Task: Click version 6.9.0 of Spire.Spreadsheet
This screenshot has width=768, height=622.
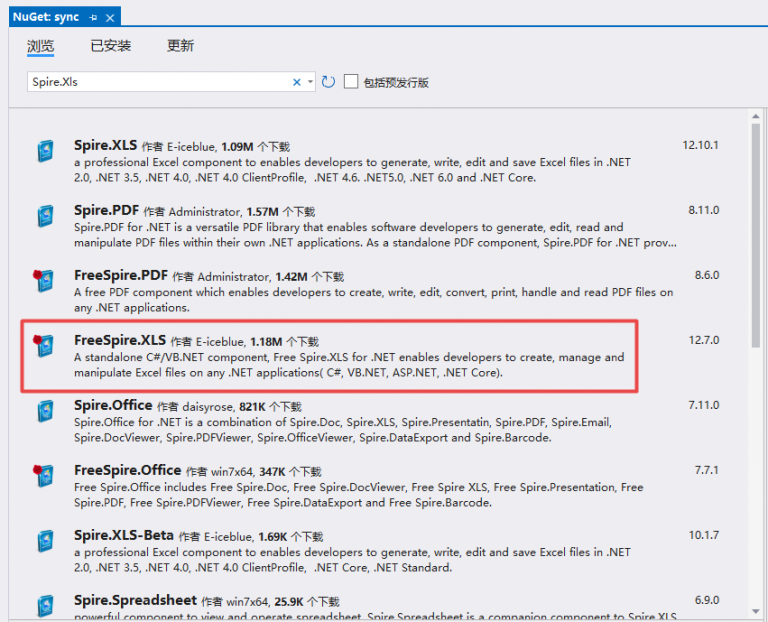Action: pyautogui.click(x=707, y=600)
